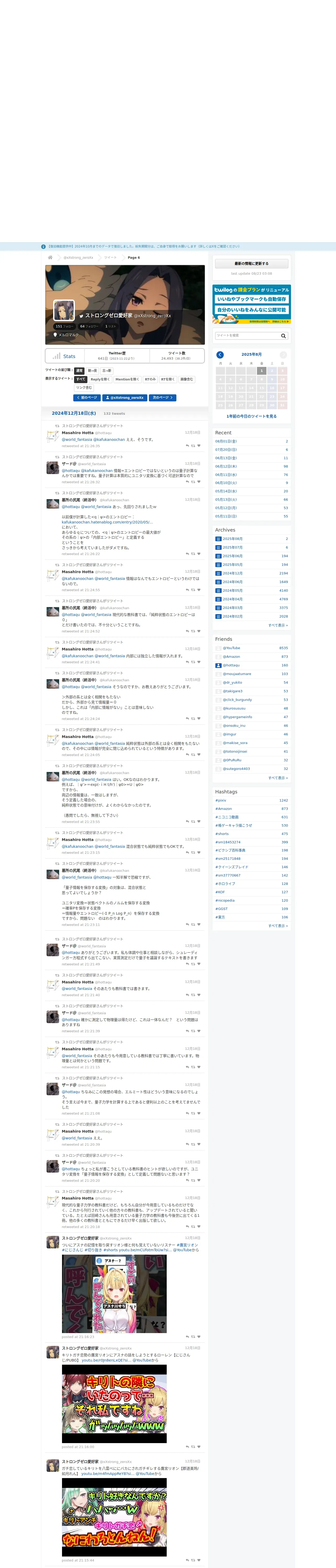Open the 2025年05月 archive list icon
This screenshot has height=1568, width=336.
click(x=218, y=564)
